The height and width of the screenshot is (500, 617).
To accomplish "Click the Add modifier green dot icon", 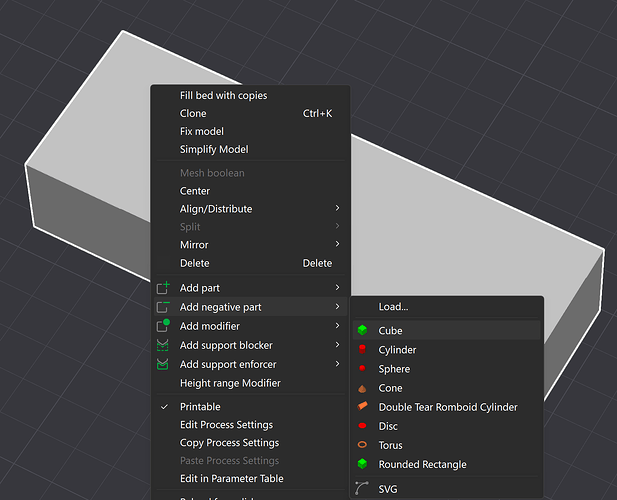I will (x=163, y=326).
